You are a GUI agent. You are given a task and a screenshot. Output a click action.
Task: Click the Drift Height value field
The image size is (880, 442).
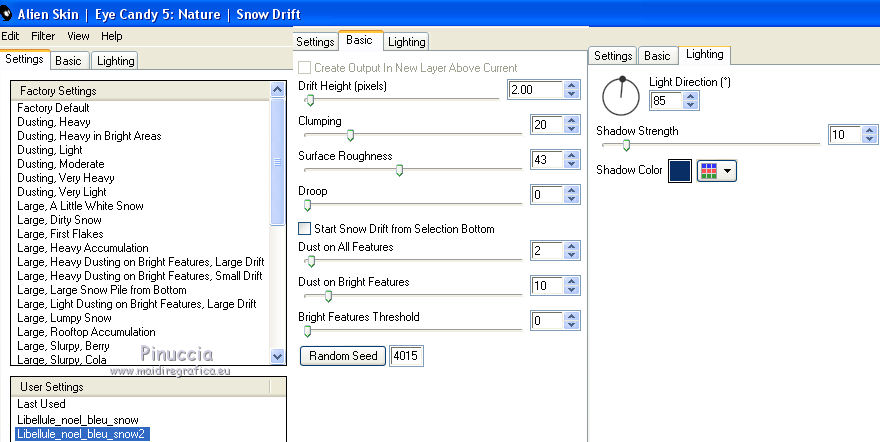click(535, 89)
